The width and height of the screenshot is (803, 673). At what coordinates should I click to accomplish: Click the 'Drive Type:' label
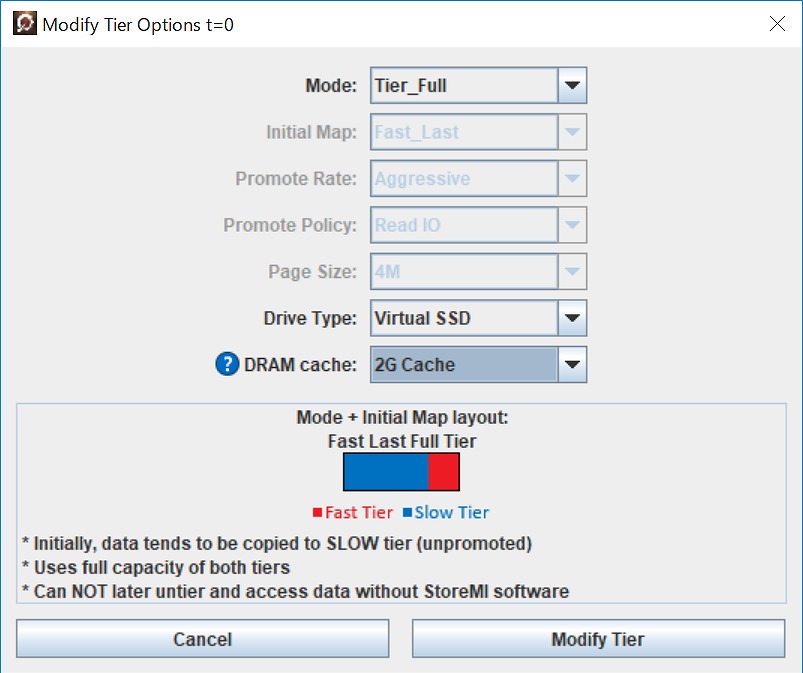310,318
